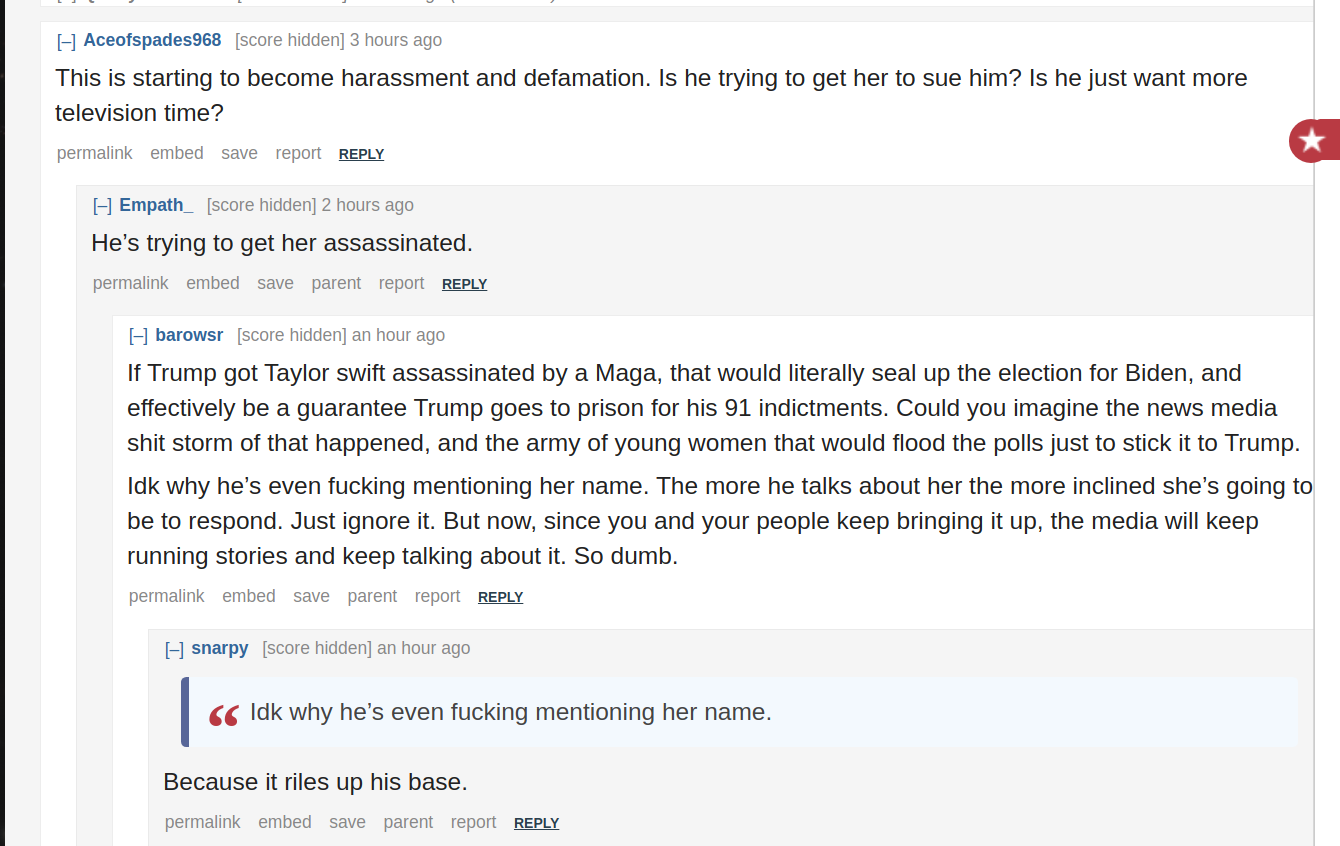Image resolution: width=1340 pixels, height=846 pixels.
Task: Click the red star badge icon
Action: (x=1312, y=141)
